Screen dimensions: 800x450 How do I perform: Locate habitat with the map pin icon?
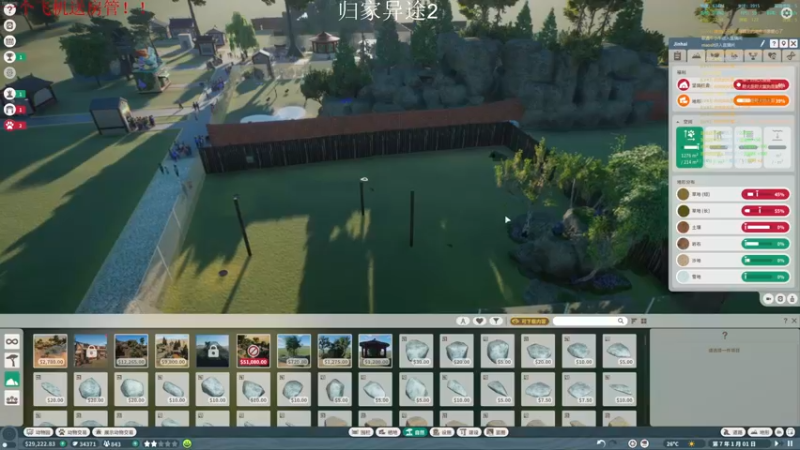(783, 44)
